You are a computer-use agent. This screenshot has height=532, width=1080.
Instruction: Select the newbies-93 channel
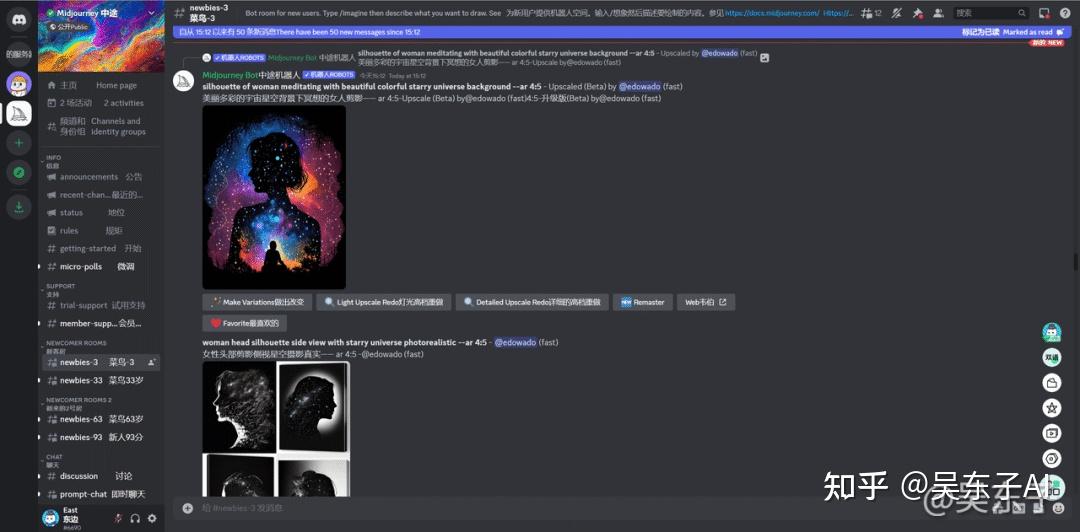101,437
